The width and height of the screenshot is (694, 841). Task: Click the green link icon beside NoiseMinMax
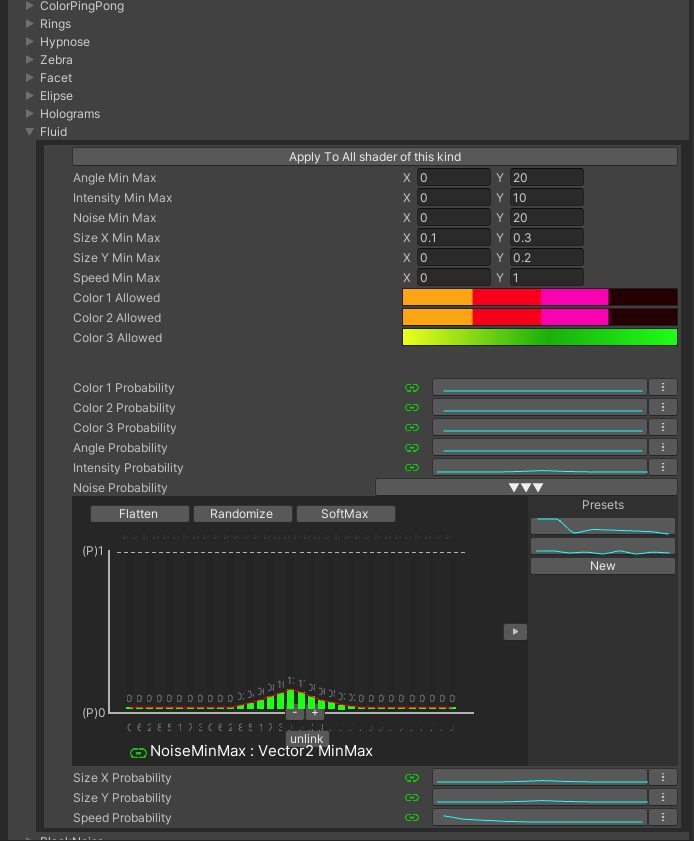(x=139, y=752)
